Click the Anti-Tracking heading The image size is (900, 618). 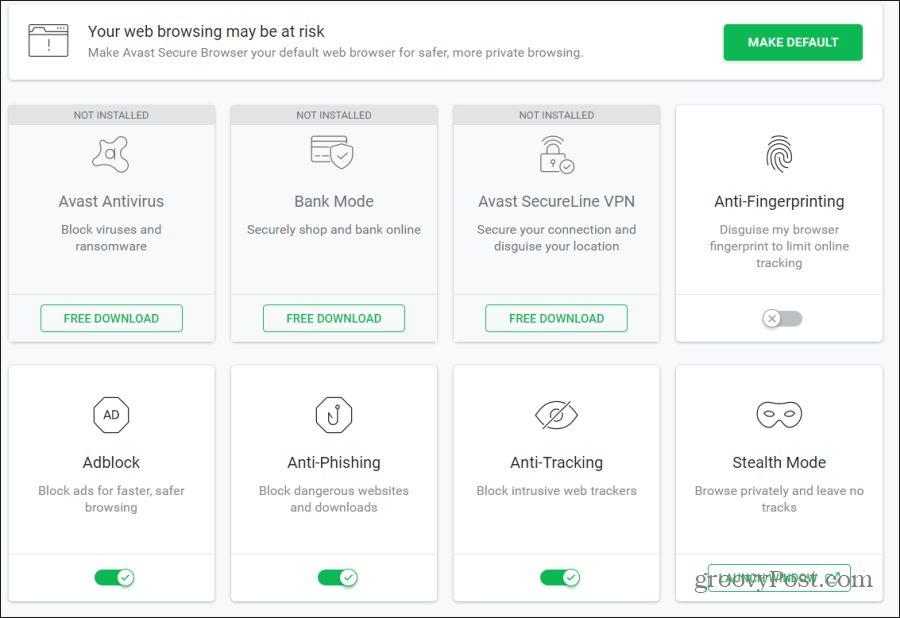click(556, 462)
